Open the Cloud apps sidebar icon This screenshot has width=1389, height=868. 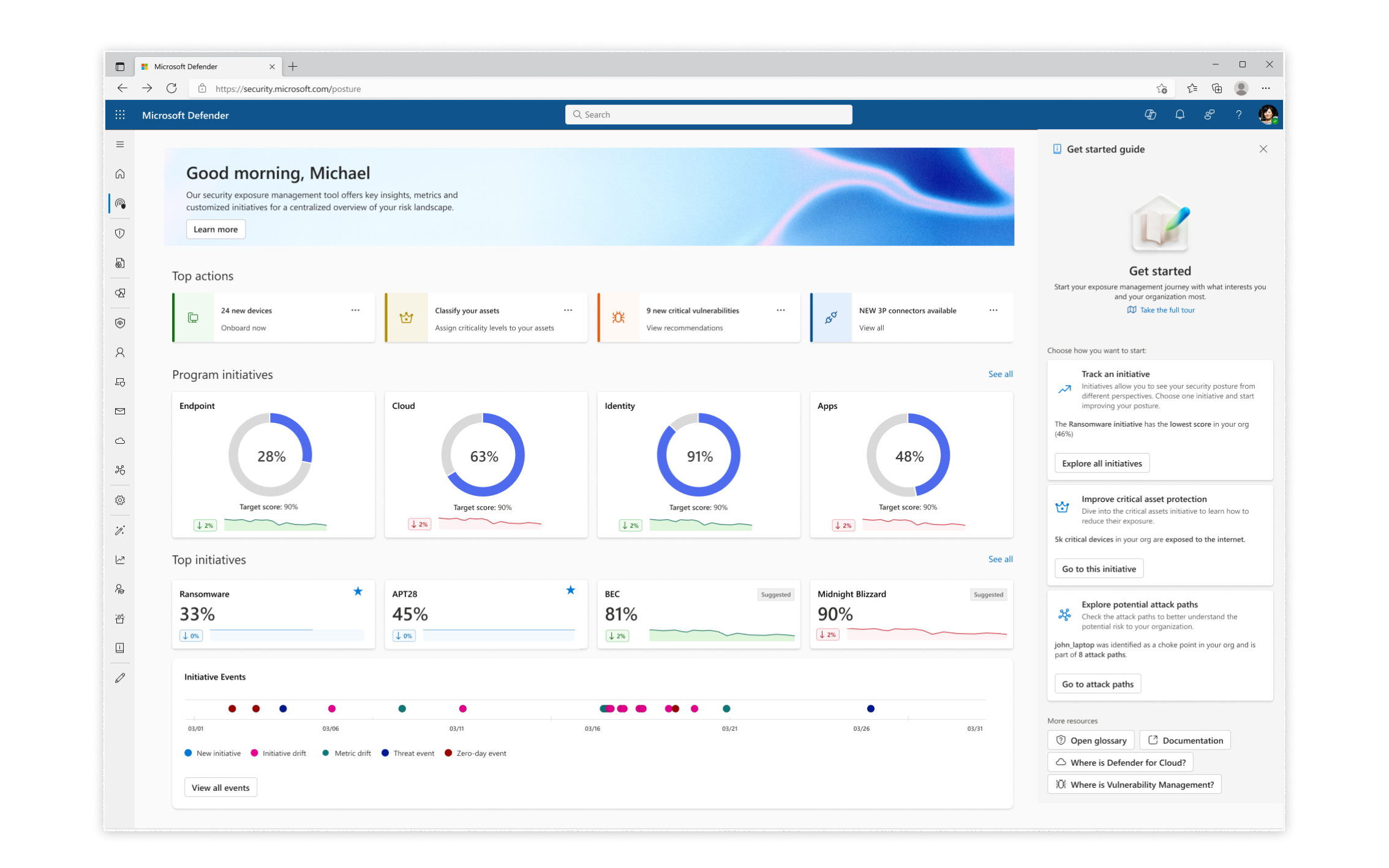[120, 441]
